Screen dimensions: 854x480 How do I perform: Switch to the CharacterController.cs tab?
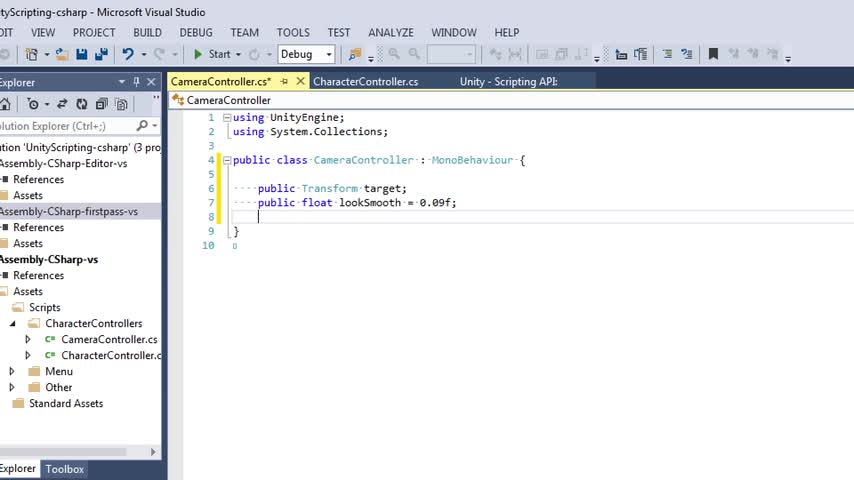click(365, 82)
